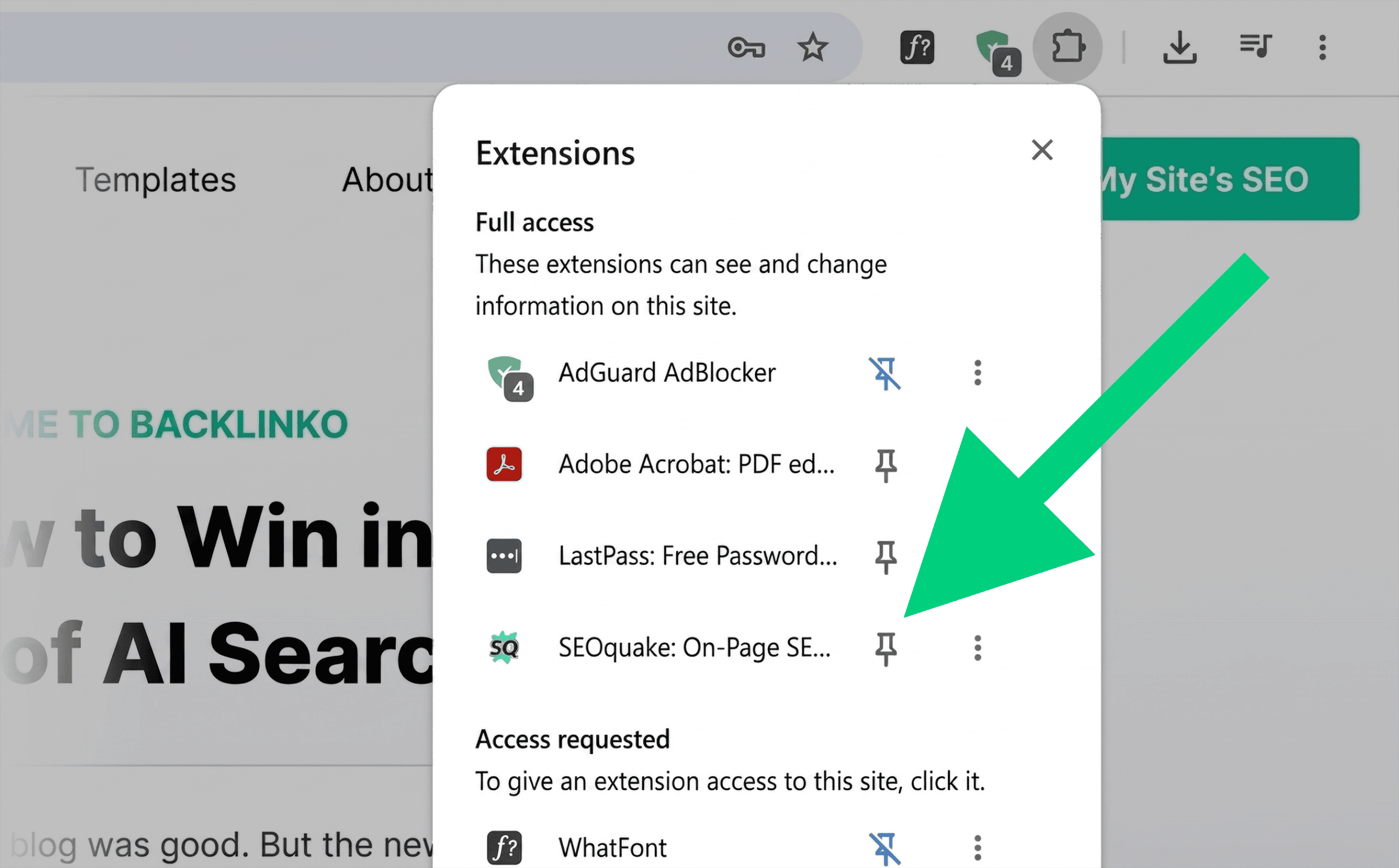The height and width of the screenshot is (868, 1399).
Task: Bookmark this page with the star icon
Action: click(x=813, y=47)
